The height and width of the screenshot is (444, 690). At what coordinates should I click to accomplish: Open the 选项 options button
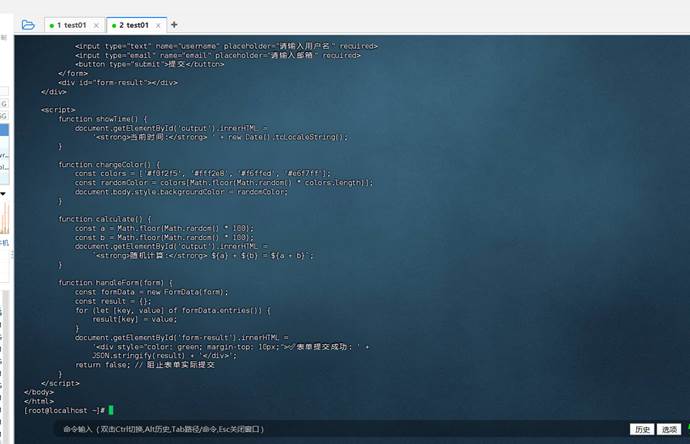pyautogui.click(x=669, y=429)
